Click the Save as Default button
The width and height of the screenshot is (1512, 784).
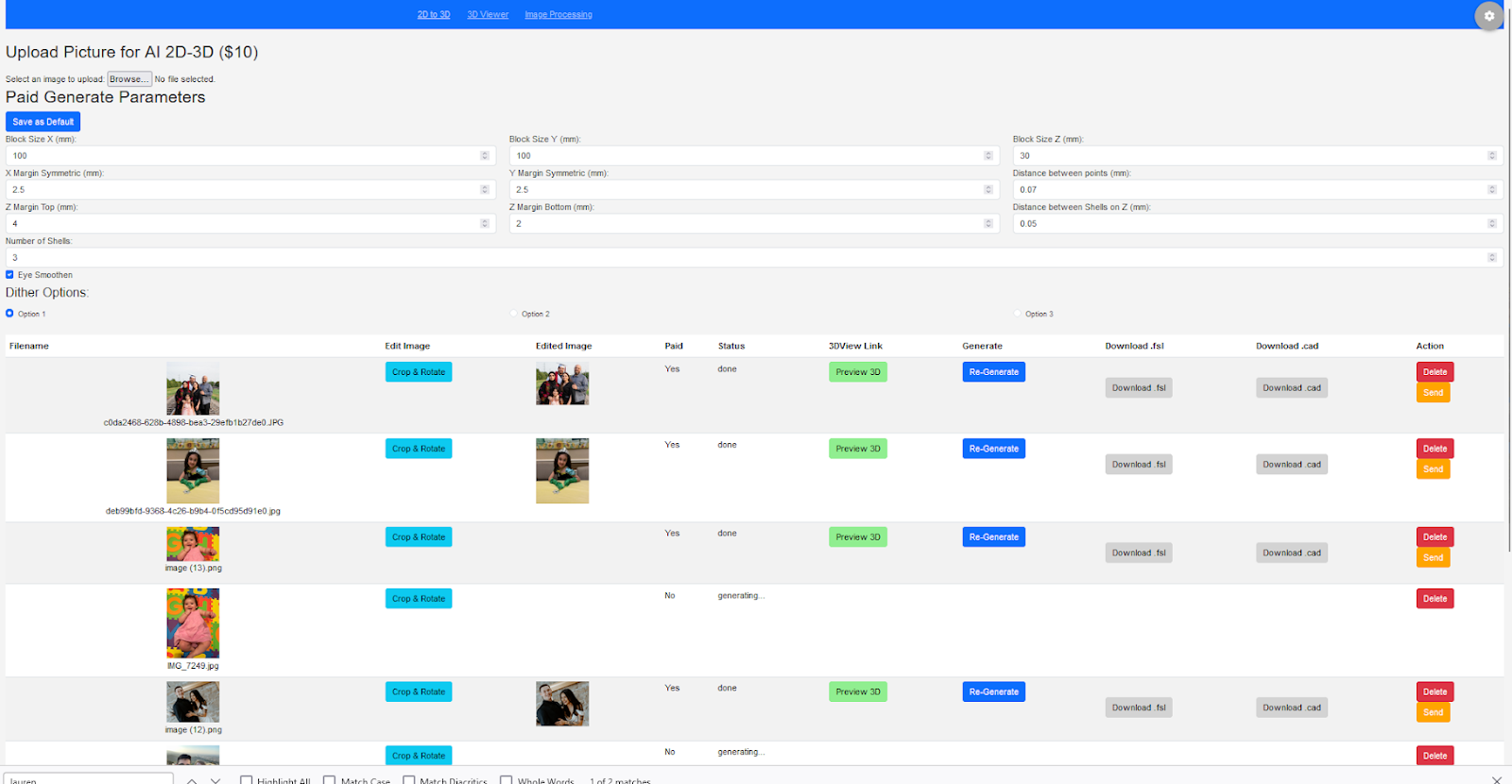tap(43, 122)
